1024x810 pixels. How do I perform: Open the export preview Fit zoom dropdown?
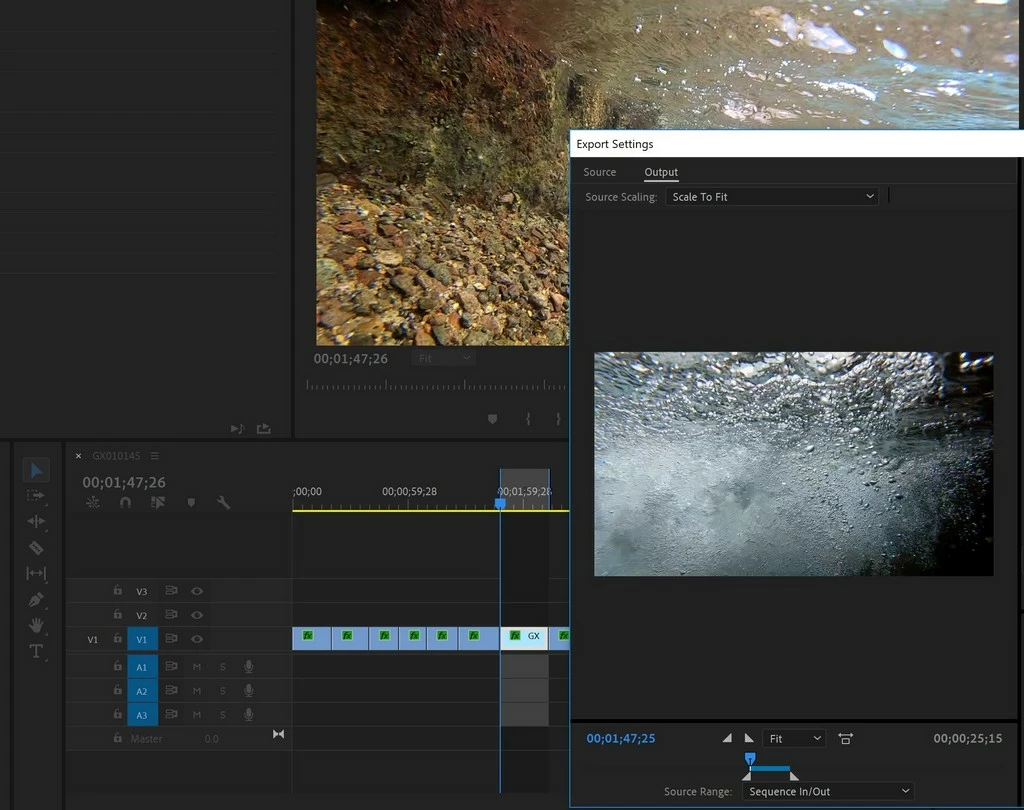794,739
